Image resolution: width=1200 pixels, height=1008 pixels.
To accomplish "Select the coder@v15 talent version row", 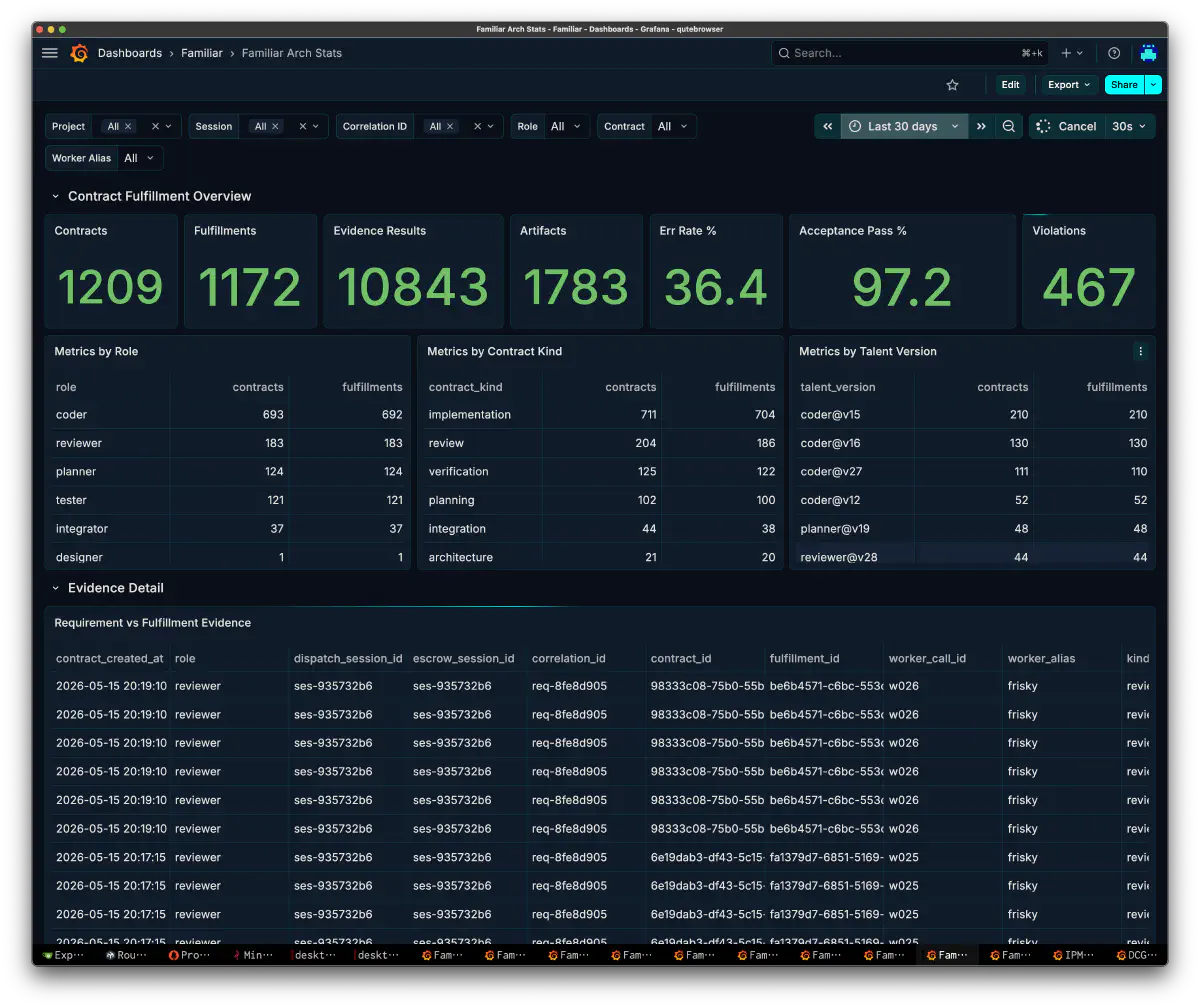I will pyautogui.click(x=973, y=414).
